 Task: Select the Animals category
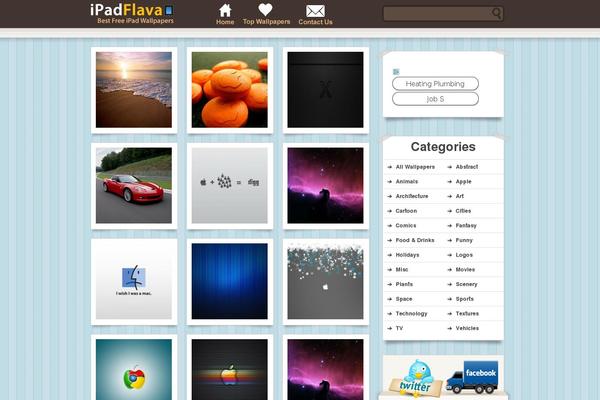coord(407,181)
